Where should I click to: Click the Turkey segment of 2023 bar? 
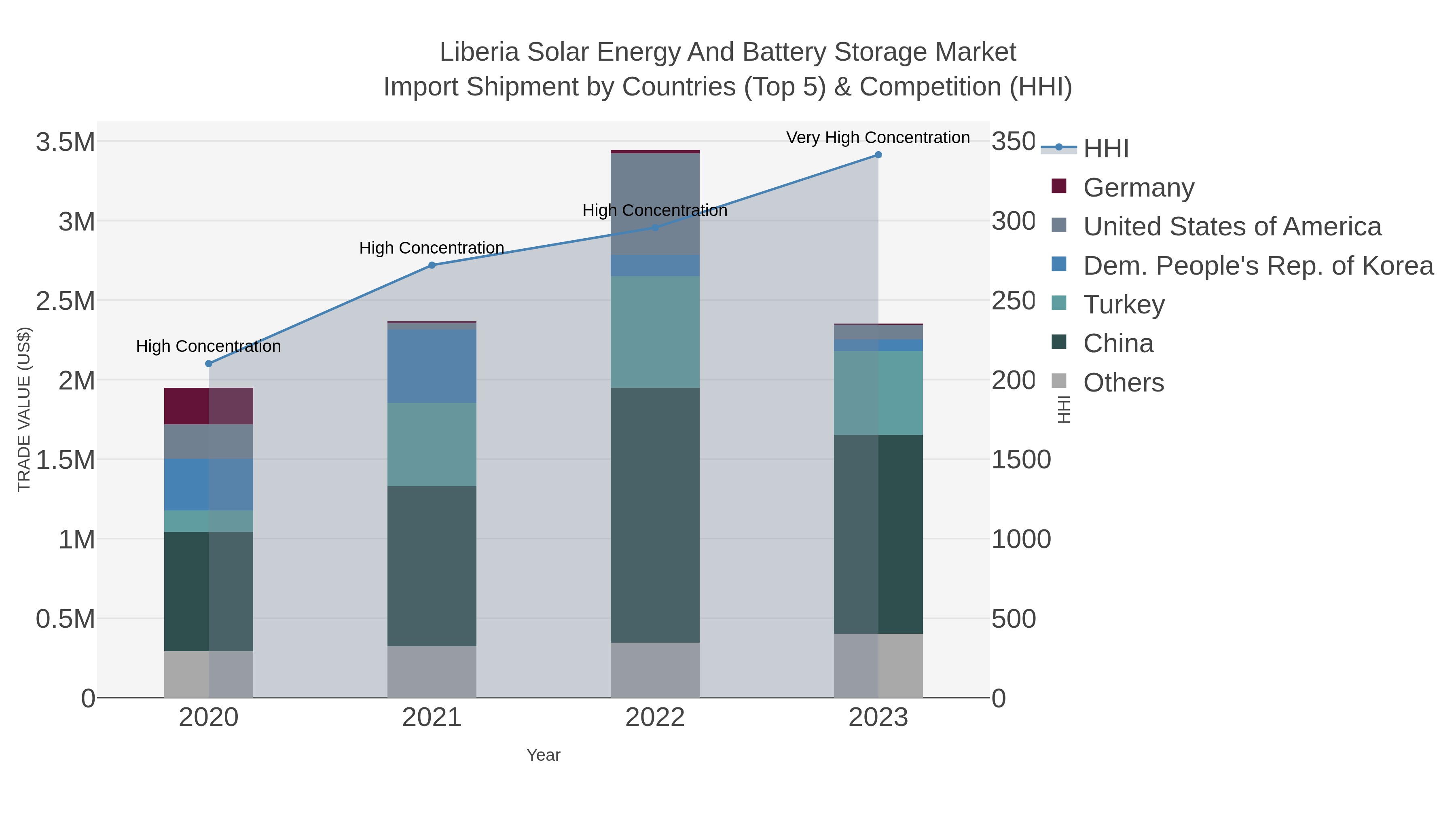tap(878, 394)
